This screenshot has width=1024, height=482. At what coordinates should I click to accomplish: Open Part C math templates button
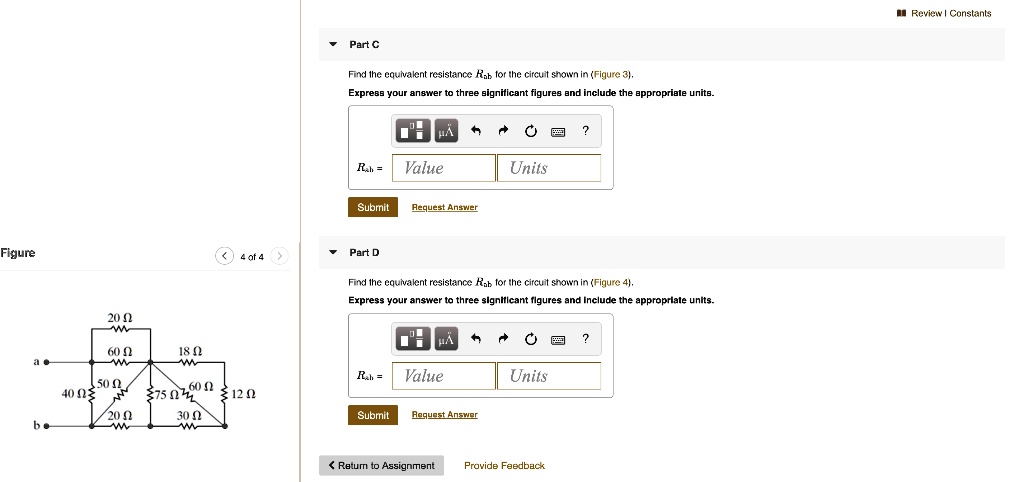[x=412, y=131]
